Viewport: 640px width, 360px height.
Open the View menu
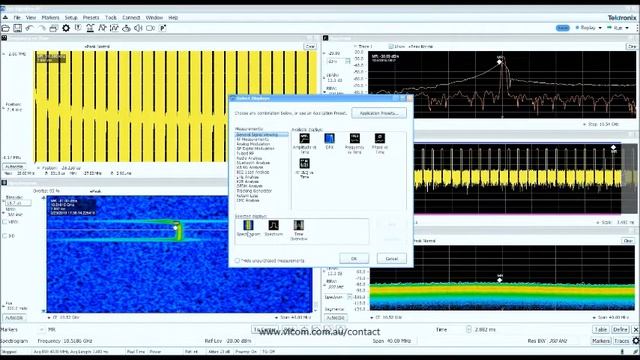click(31, 18)
